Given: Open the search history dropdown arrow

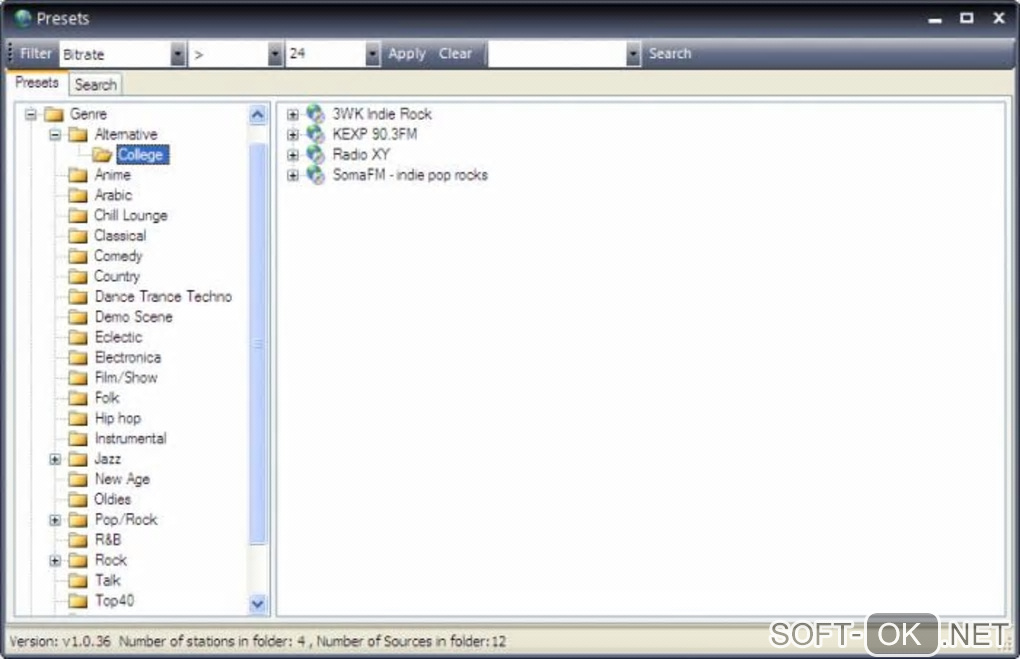Looking at the screenshot, I should (x=634, y=54).
